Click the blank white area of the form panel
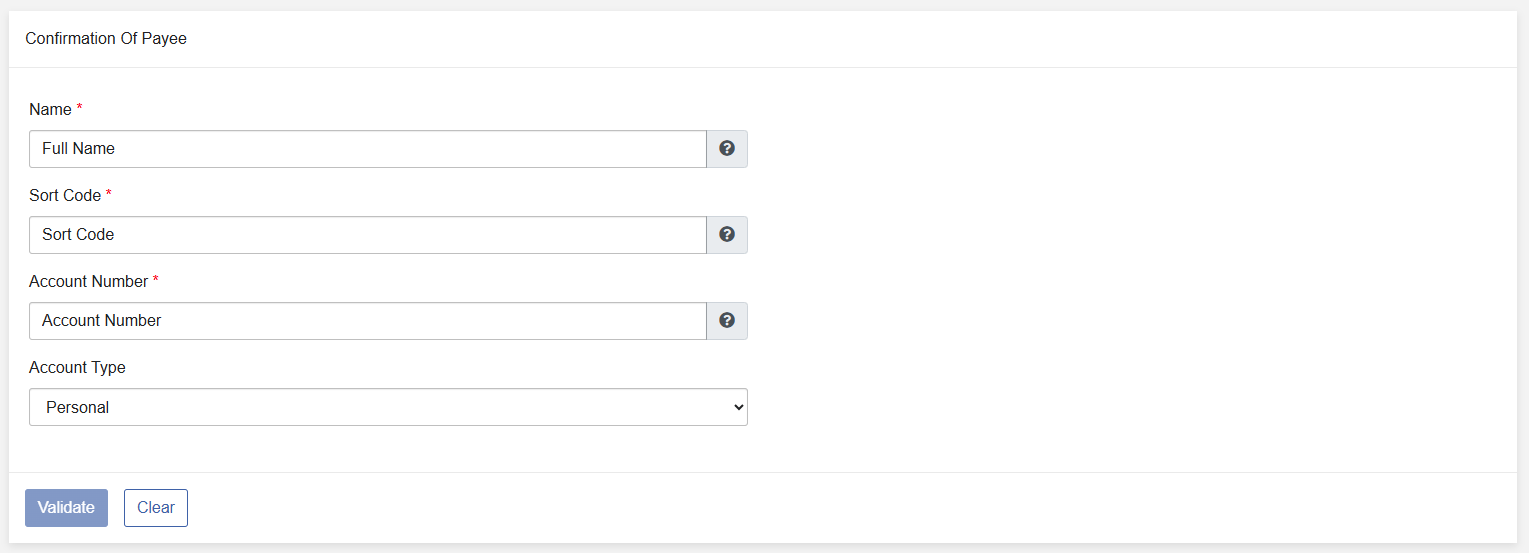 coord(1130,270)
